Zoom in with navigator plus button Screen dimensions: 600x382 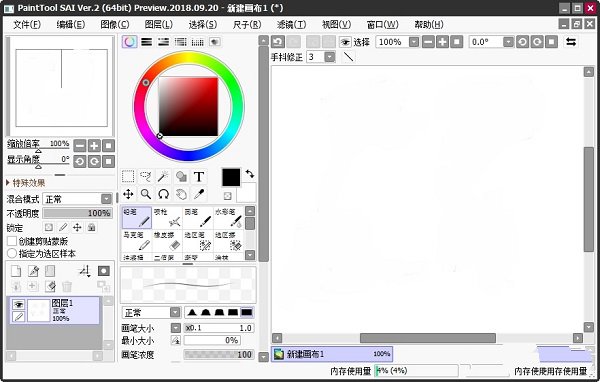(x=94, y=145)
